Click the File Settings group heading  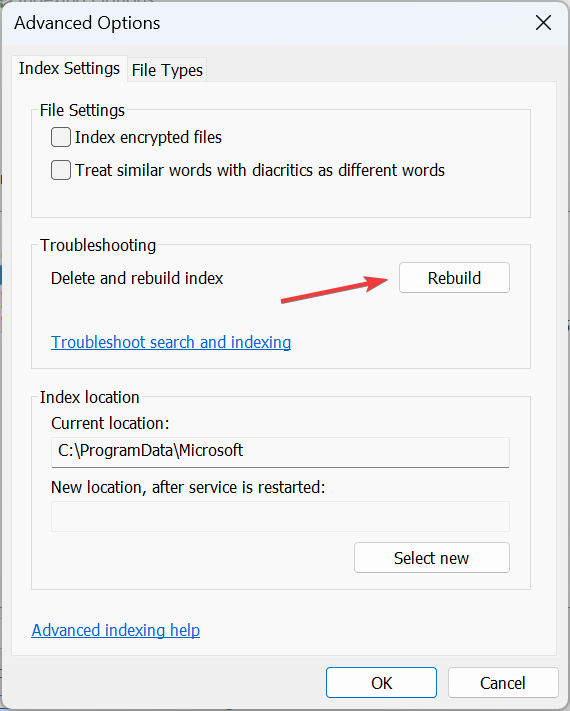(82, 110)
